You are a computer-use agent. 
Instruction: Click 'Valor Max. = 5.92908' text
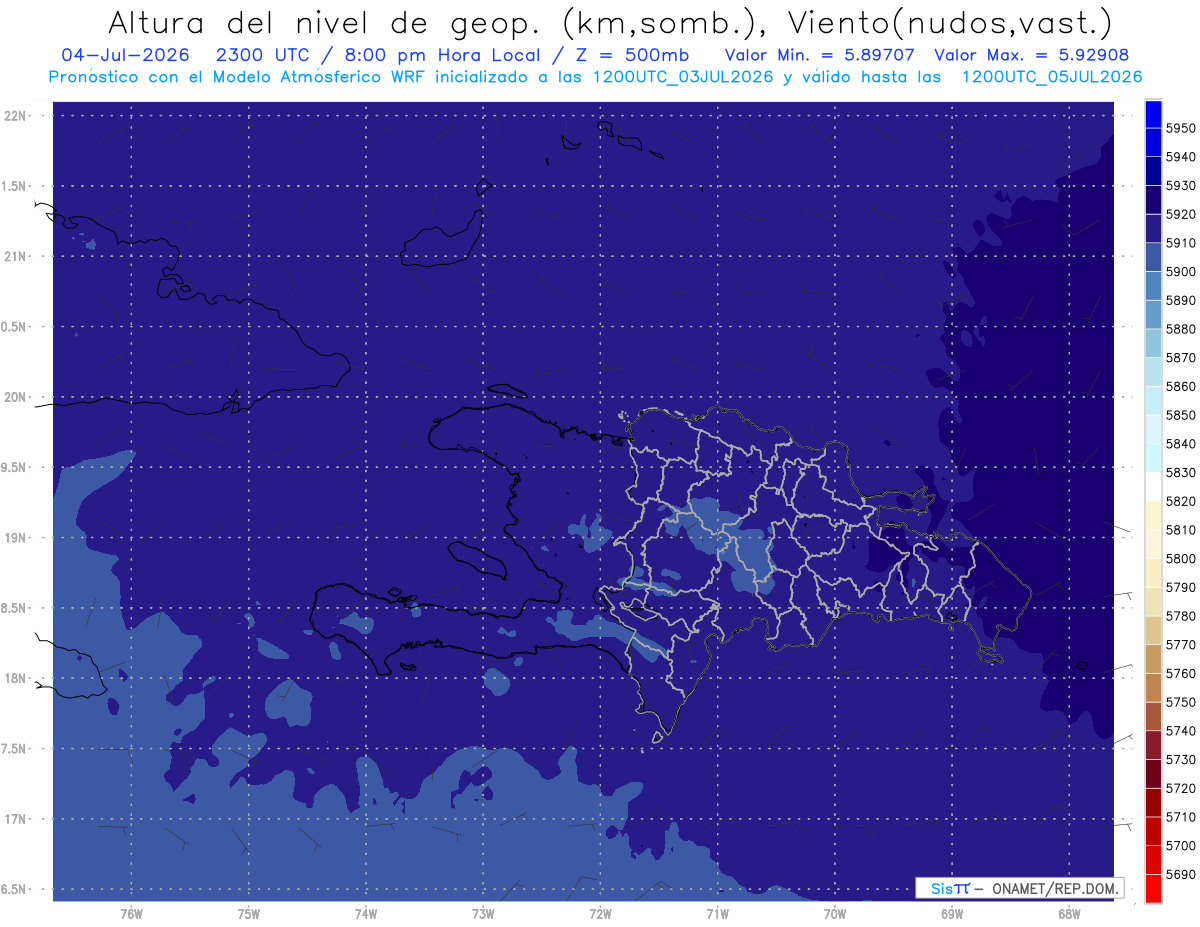point(1032,54)
